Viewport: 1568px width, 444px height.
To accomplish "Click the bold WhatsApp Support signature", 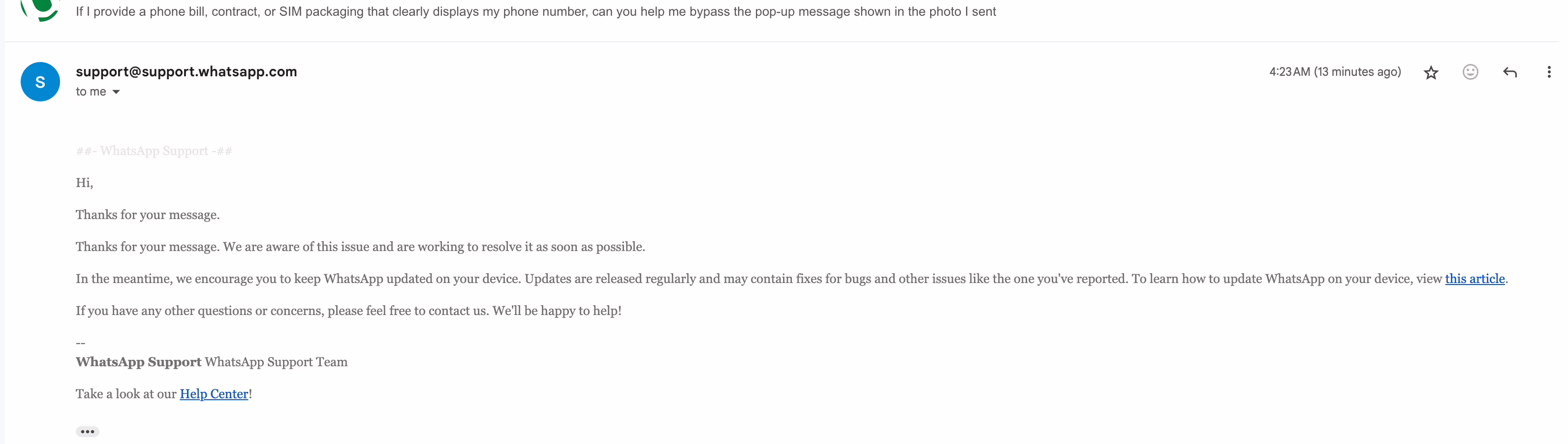I will (x=138, y=362).
